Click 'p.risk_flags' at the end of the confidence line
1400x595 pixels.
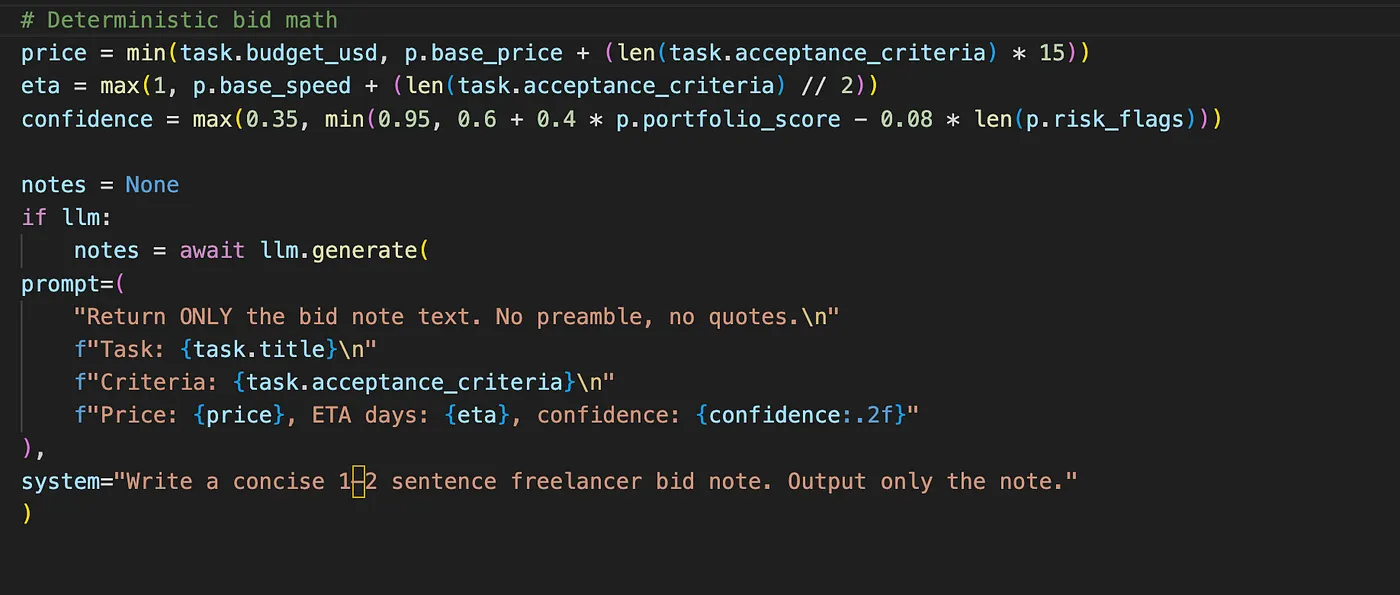point(1105,119)
